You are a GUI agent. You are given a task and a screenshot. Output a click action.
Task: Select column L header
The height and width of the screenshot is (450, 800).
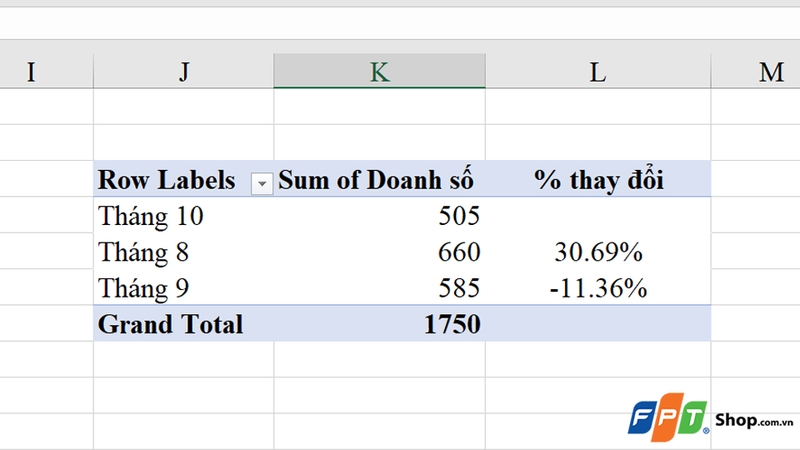tap(597, 72)
